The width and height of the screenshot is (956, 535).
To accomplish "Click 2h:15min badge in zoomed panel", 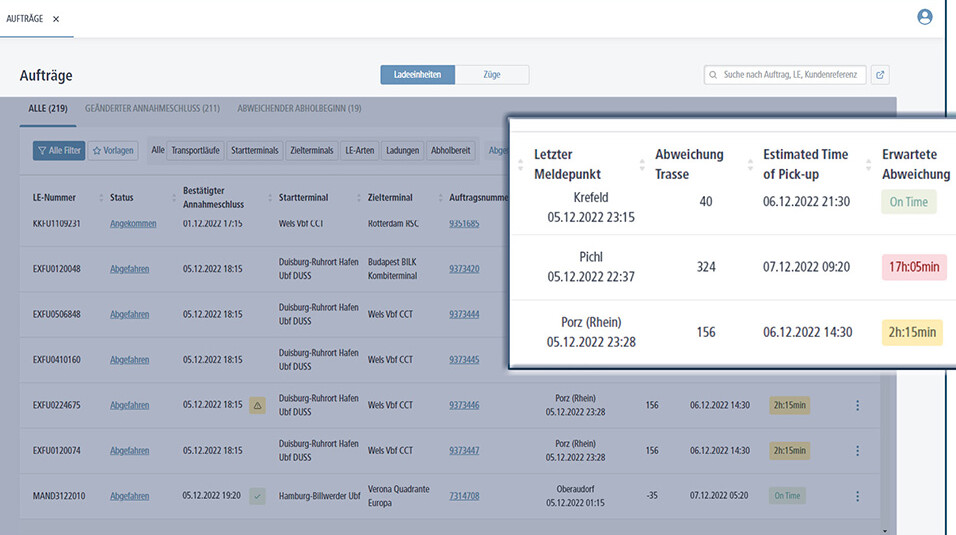I will point(912,332).
